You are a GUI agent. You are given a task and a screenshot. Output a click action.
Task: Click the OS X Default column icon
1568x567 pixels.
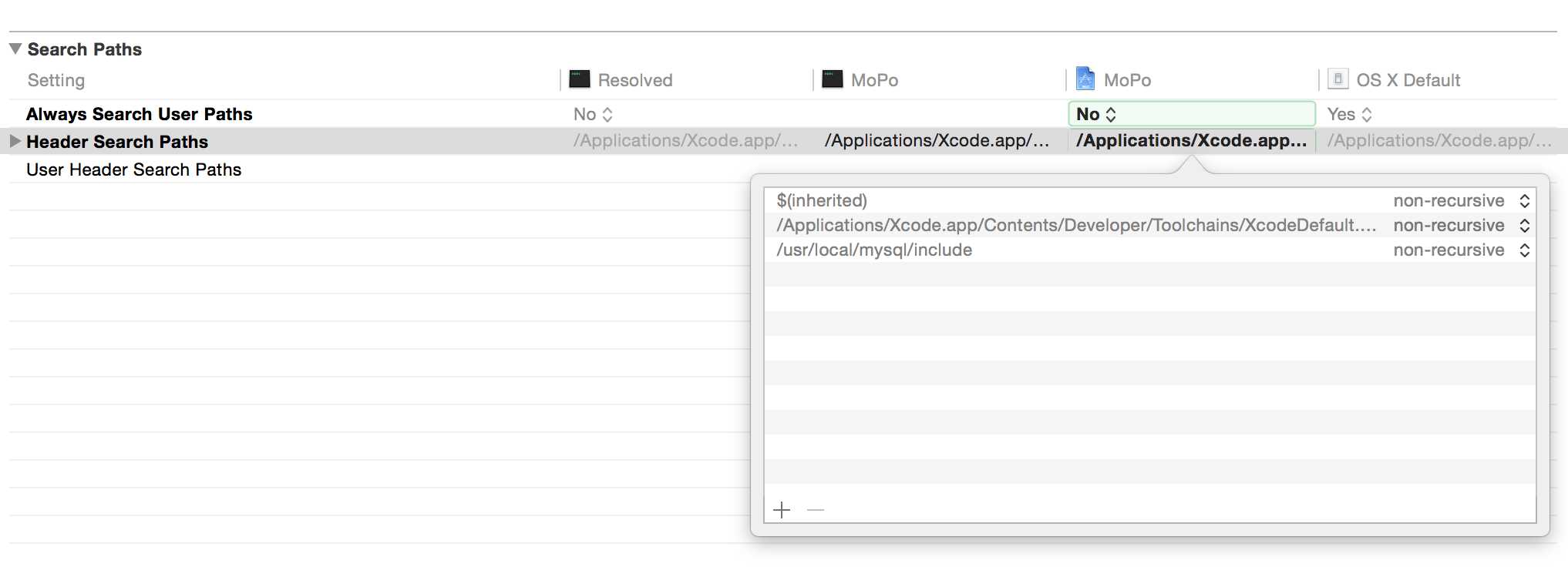click(1338, 79)
